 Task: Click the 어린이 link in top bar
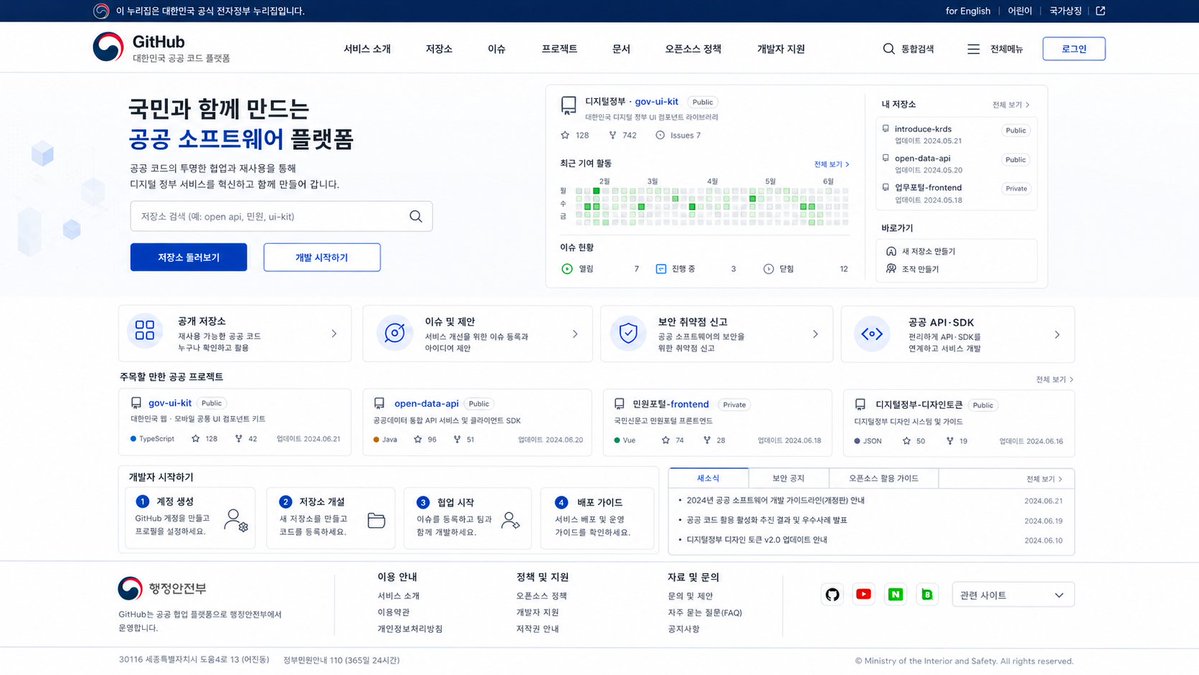point(1019,11)
